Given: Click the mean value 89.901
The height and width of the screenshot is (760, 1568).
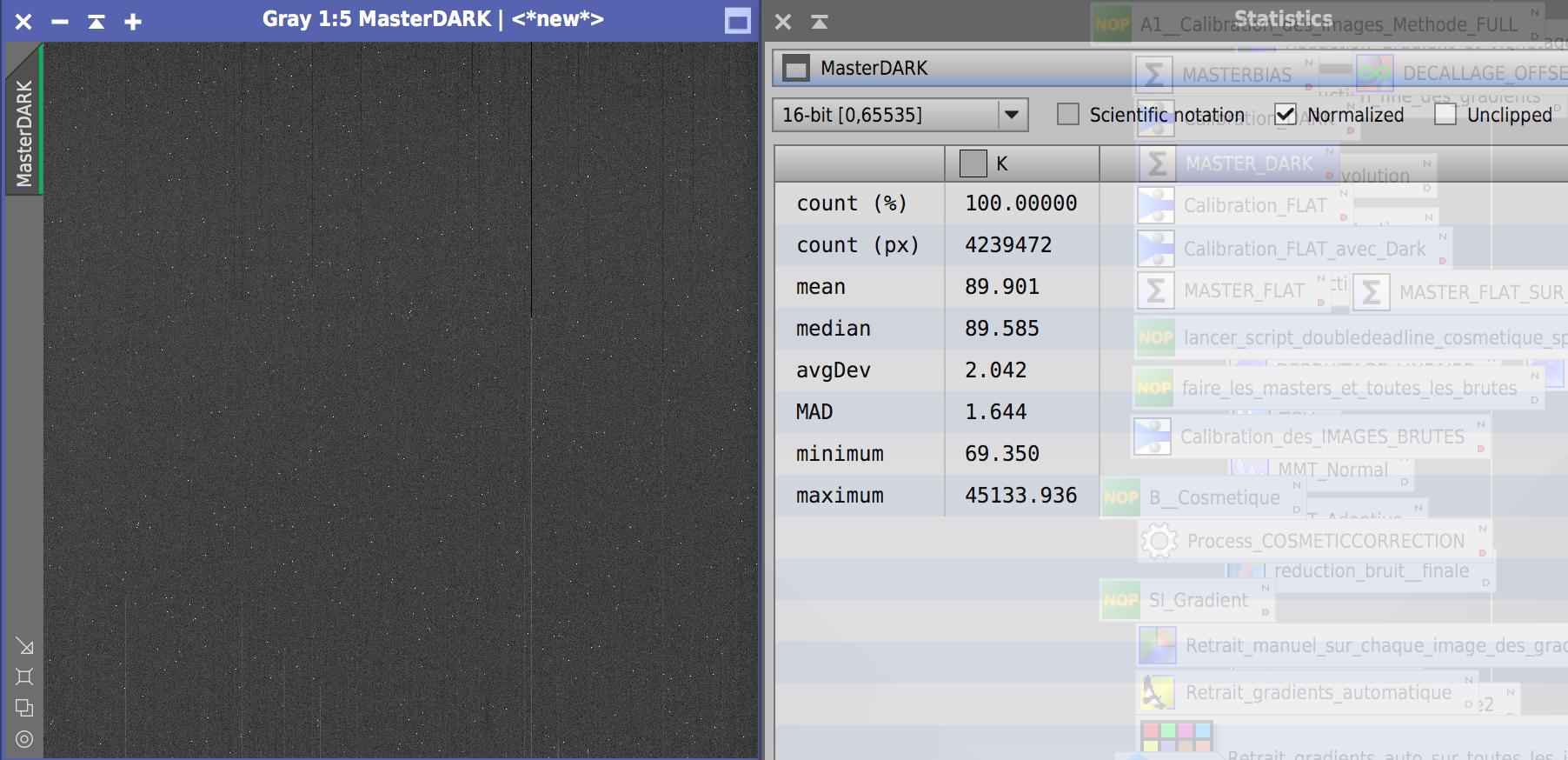Looking at the screenshot, I should pyautogui.click(x=1002, y=287).
